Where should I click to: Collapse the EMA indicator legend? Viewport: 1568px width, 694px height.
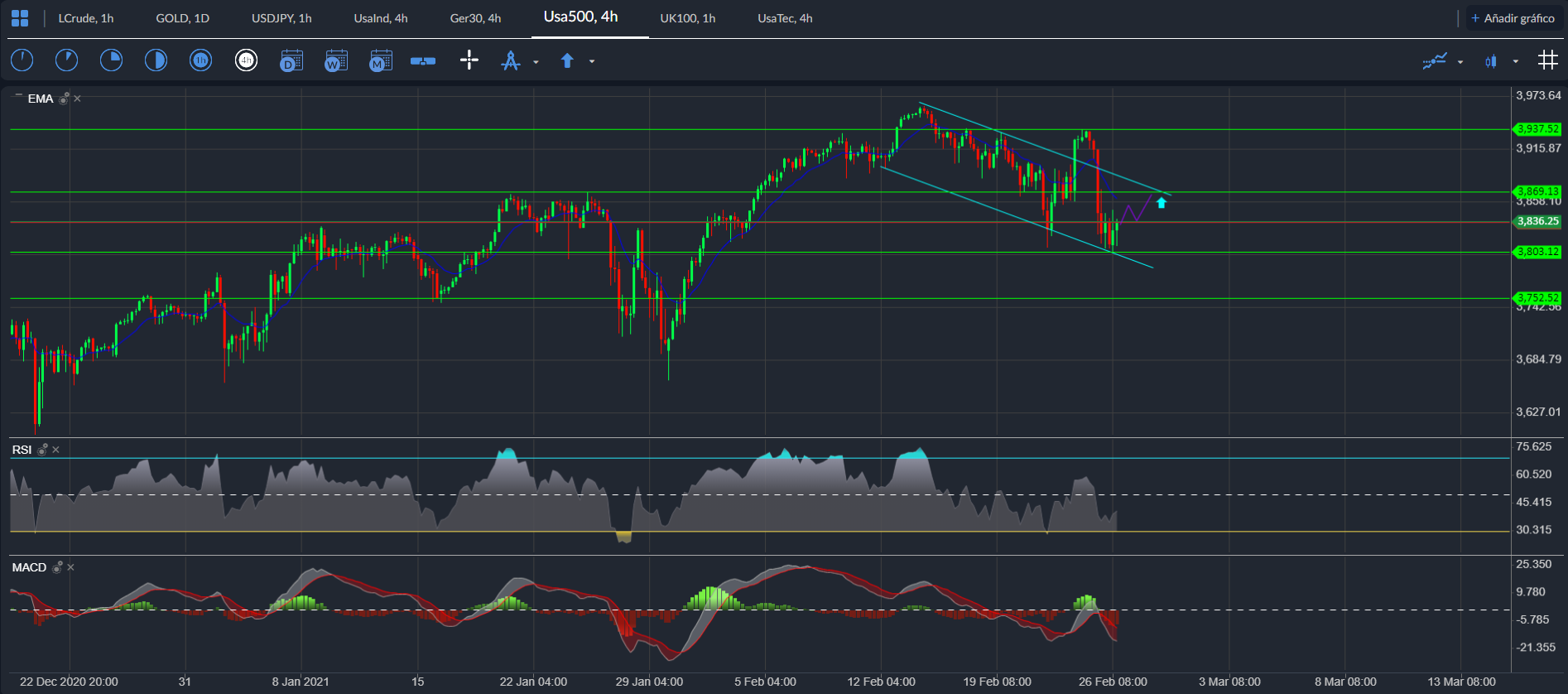click(x=18, y=96)
